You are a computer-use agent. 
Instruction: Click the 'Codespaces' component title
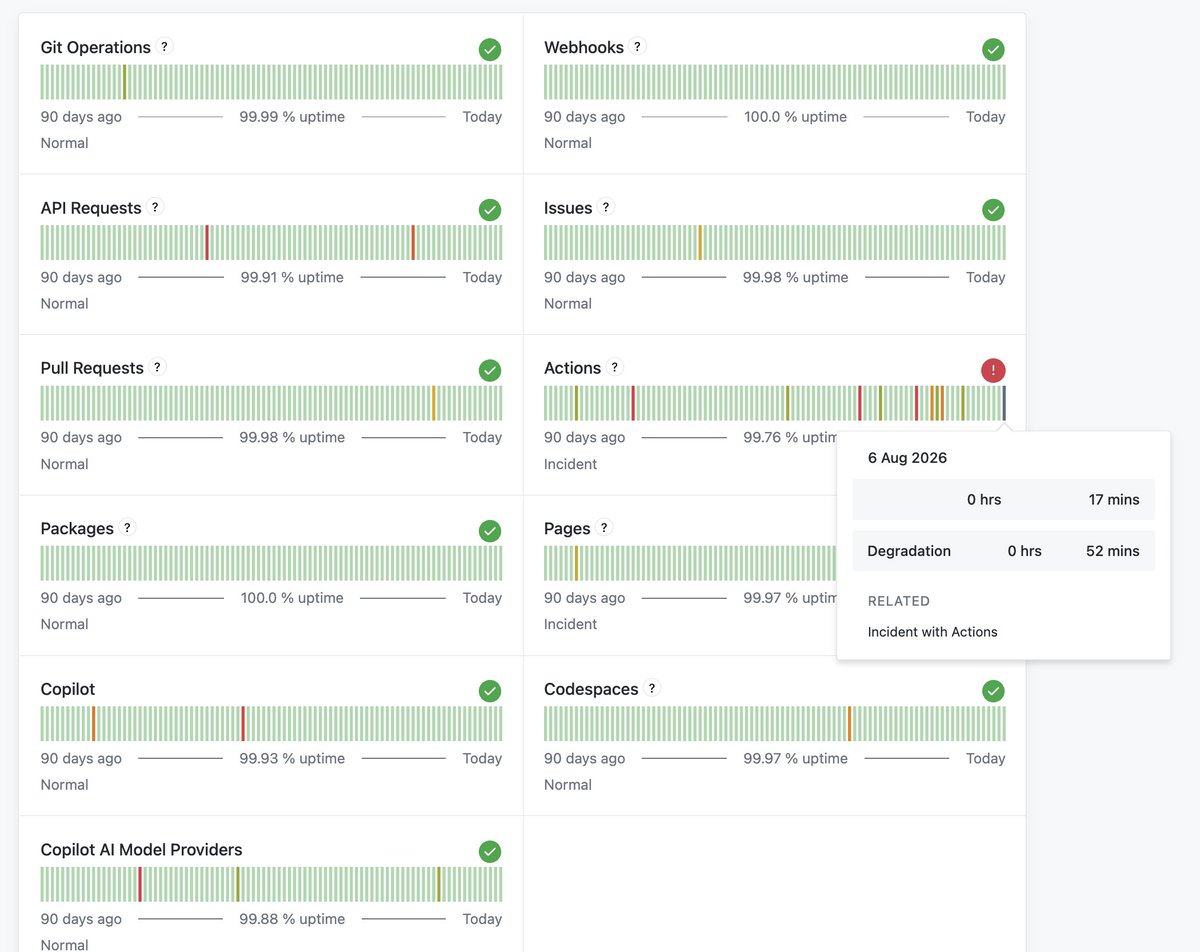click(x=591, y=689)
